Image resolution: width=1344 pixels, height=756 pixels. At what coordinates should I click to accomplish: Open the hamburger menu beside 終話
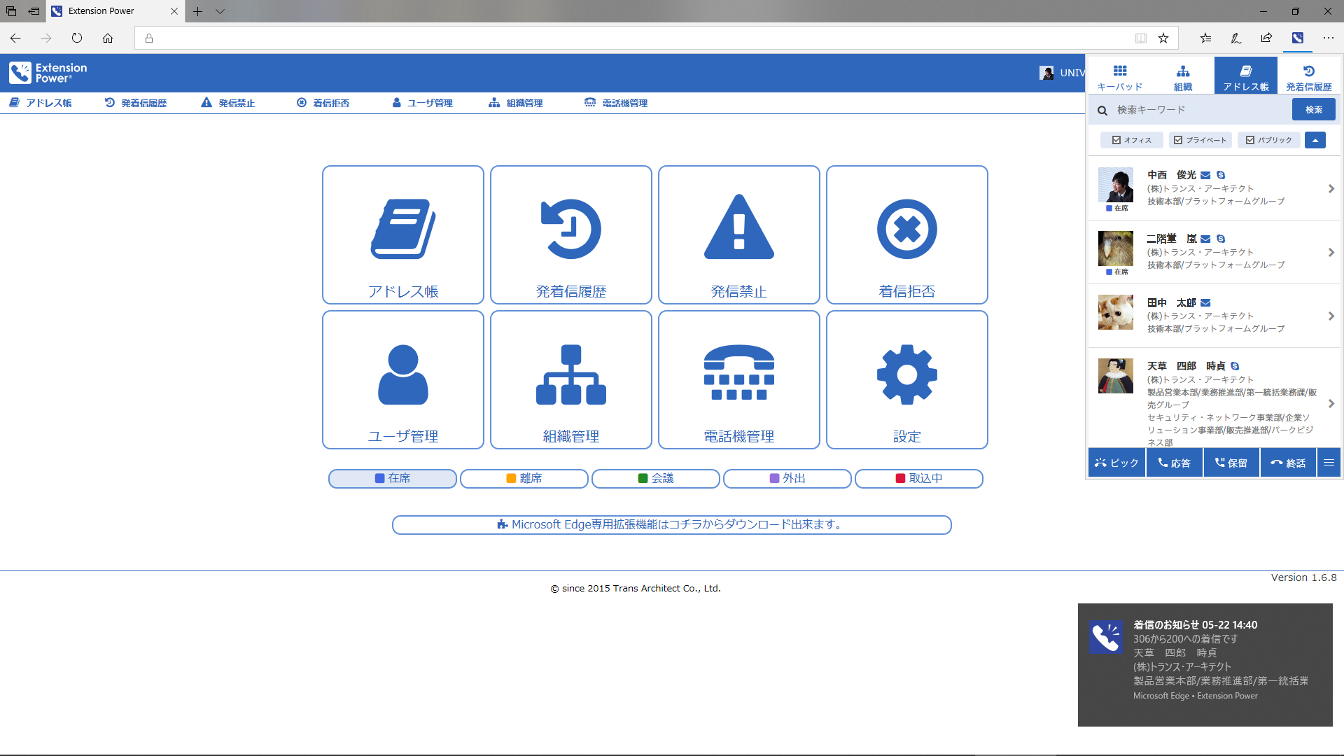pyautogui.click(x=1329, y=463)
